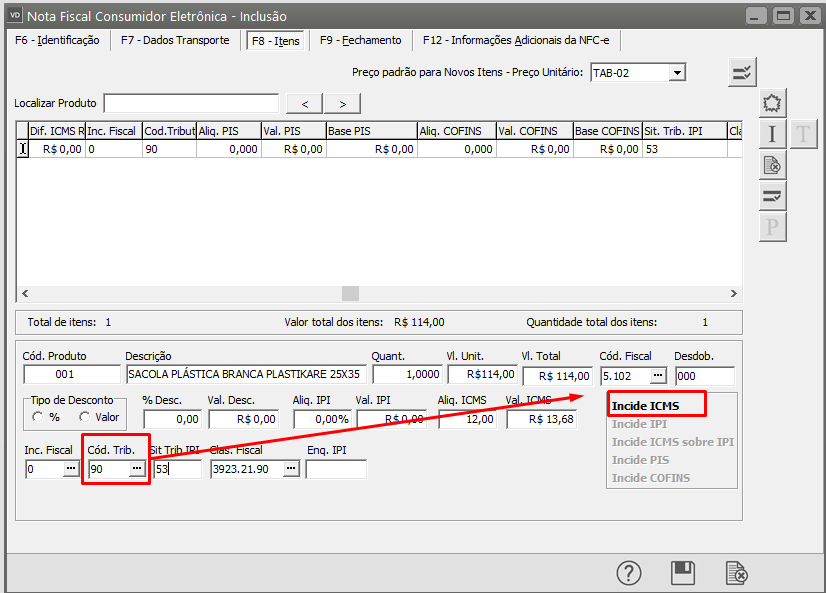This screenshot has height=593, width=826.
Task: Click the checklist icon beside the TAB-02 dropdown
Action: [742, 72]
